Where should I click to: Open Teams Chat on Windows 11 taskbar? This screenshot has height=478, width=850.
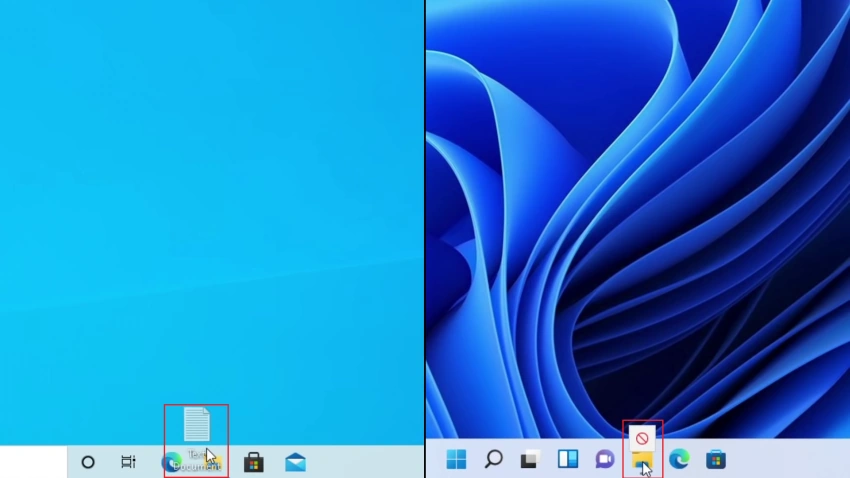point(604,460)
